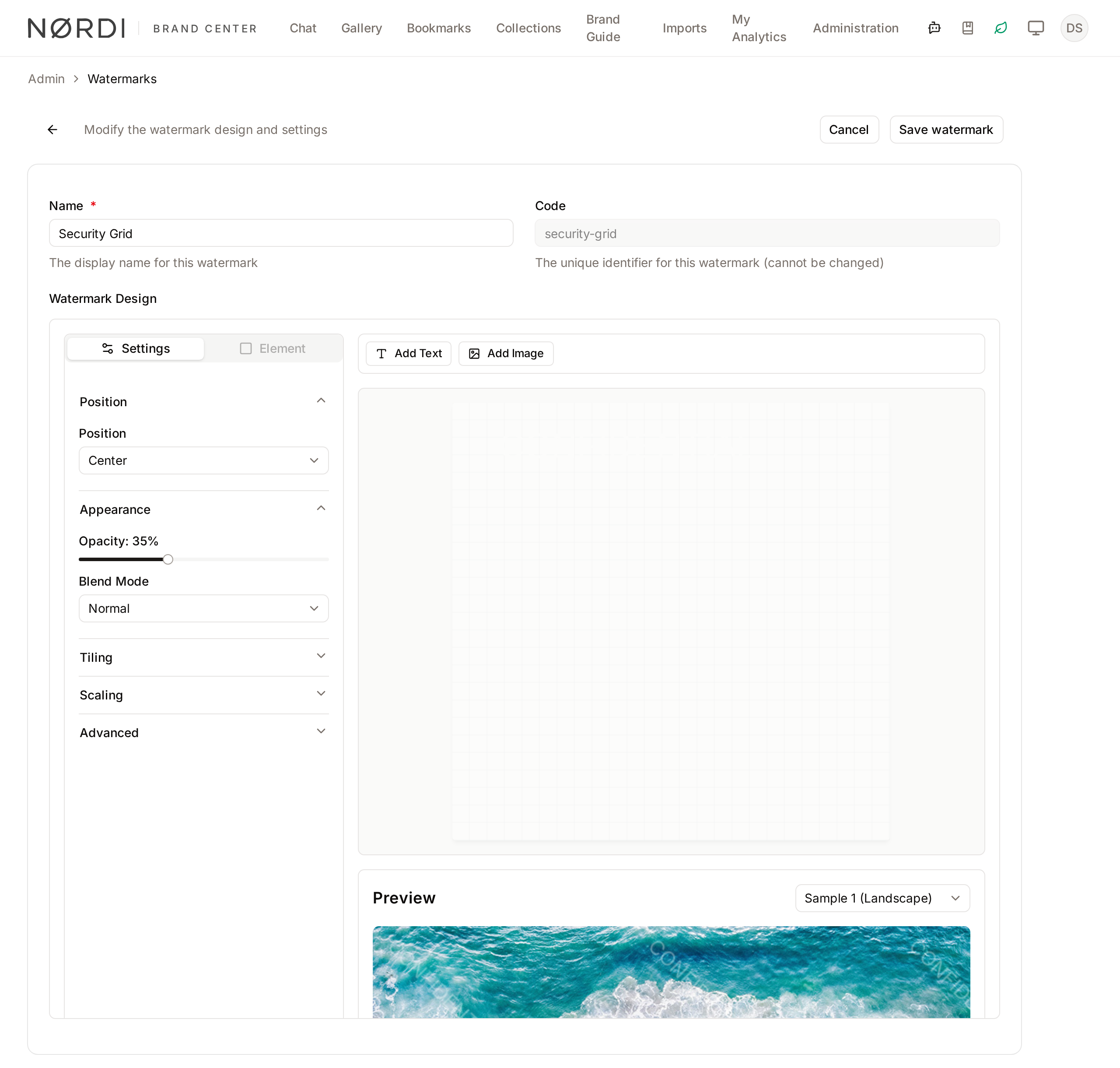
Task: Open the Gallery page
Action: tap(361, 28)
